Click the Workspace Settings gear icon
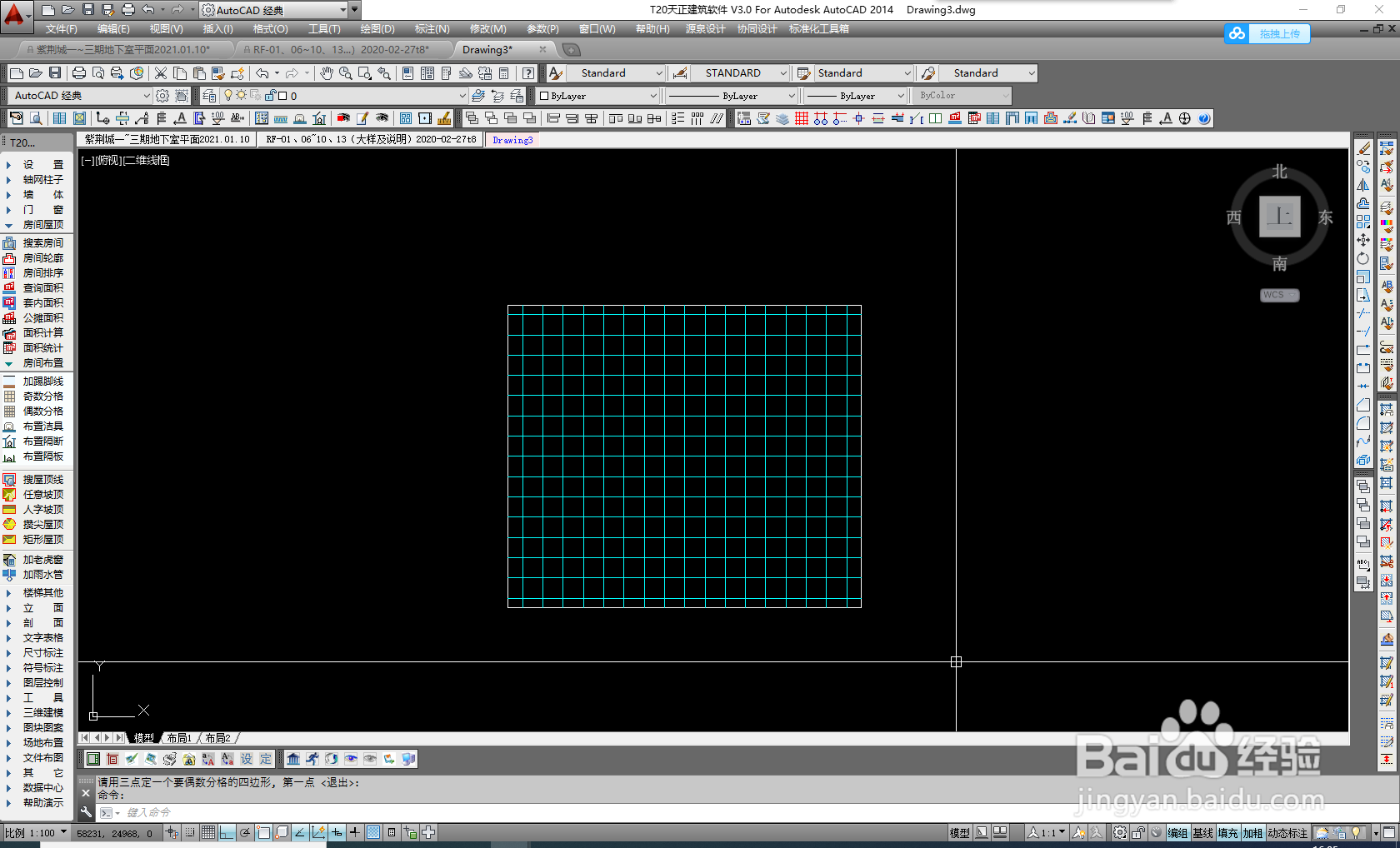 click(162, 96)
